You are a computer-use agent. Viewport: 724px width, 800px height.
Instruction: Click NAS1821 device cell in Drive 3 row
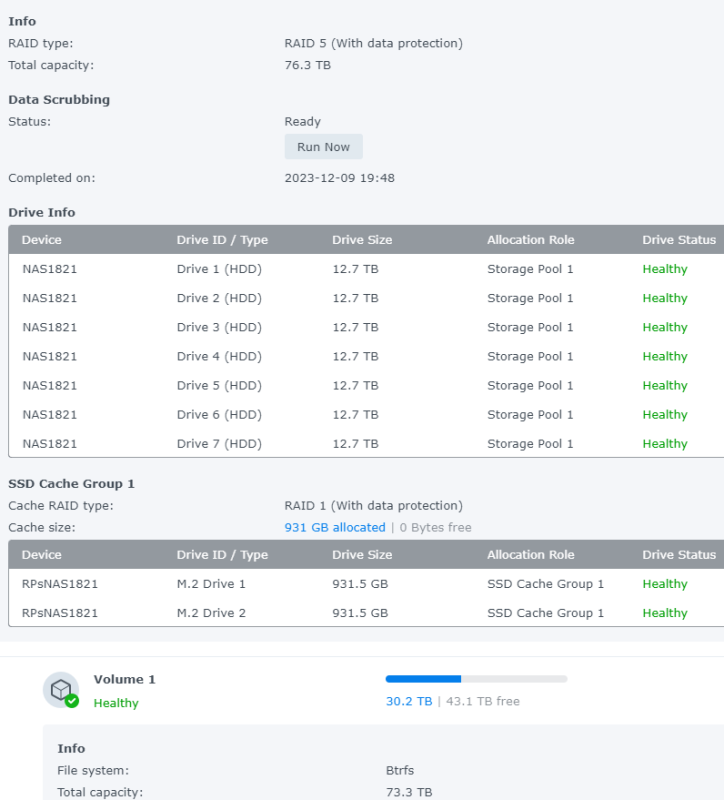click(x=49, y=327)
